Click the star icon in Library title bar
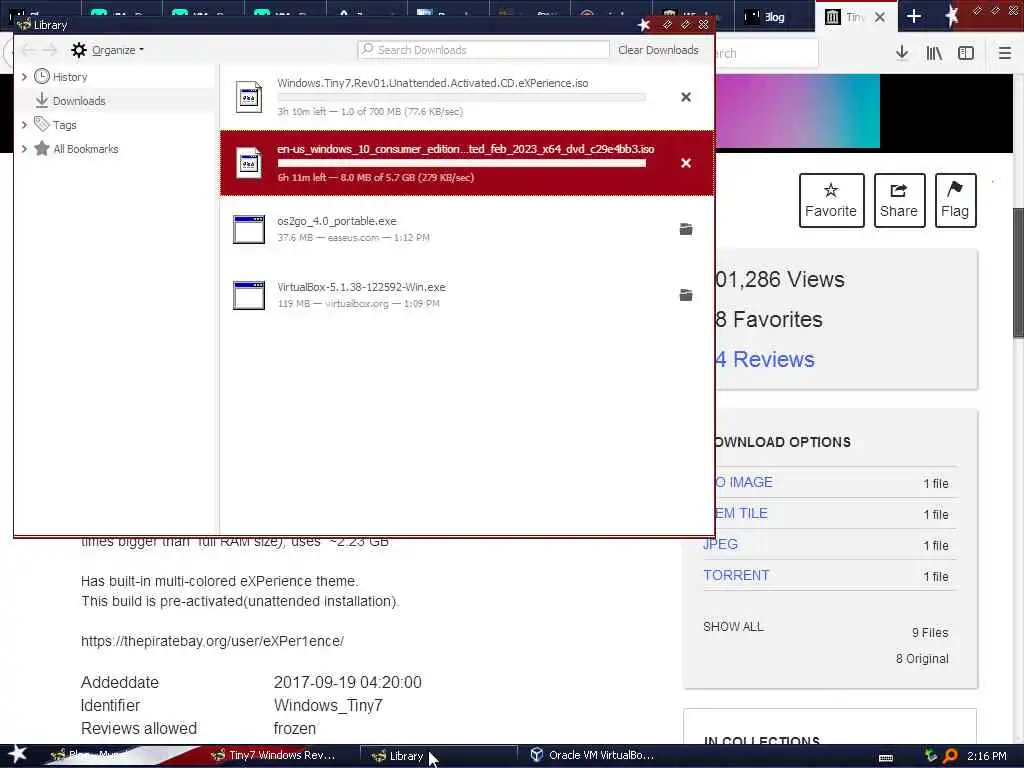Image resolution: width=1024 pixels, height=768 pixels. 644,24
